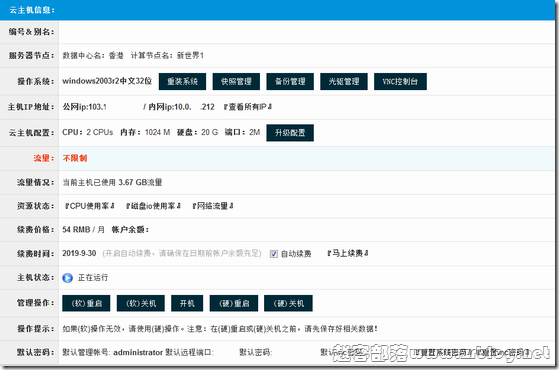
Task: Click the 硬盘: 20 G value
Action: coord(198,132)
